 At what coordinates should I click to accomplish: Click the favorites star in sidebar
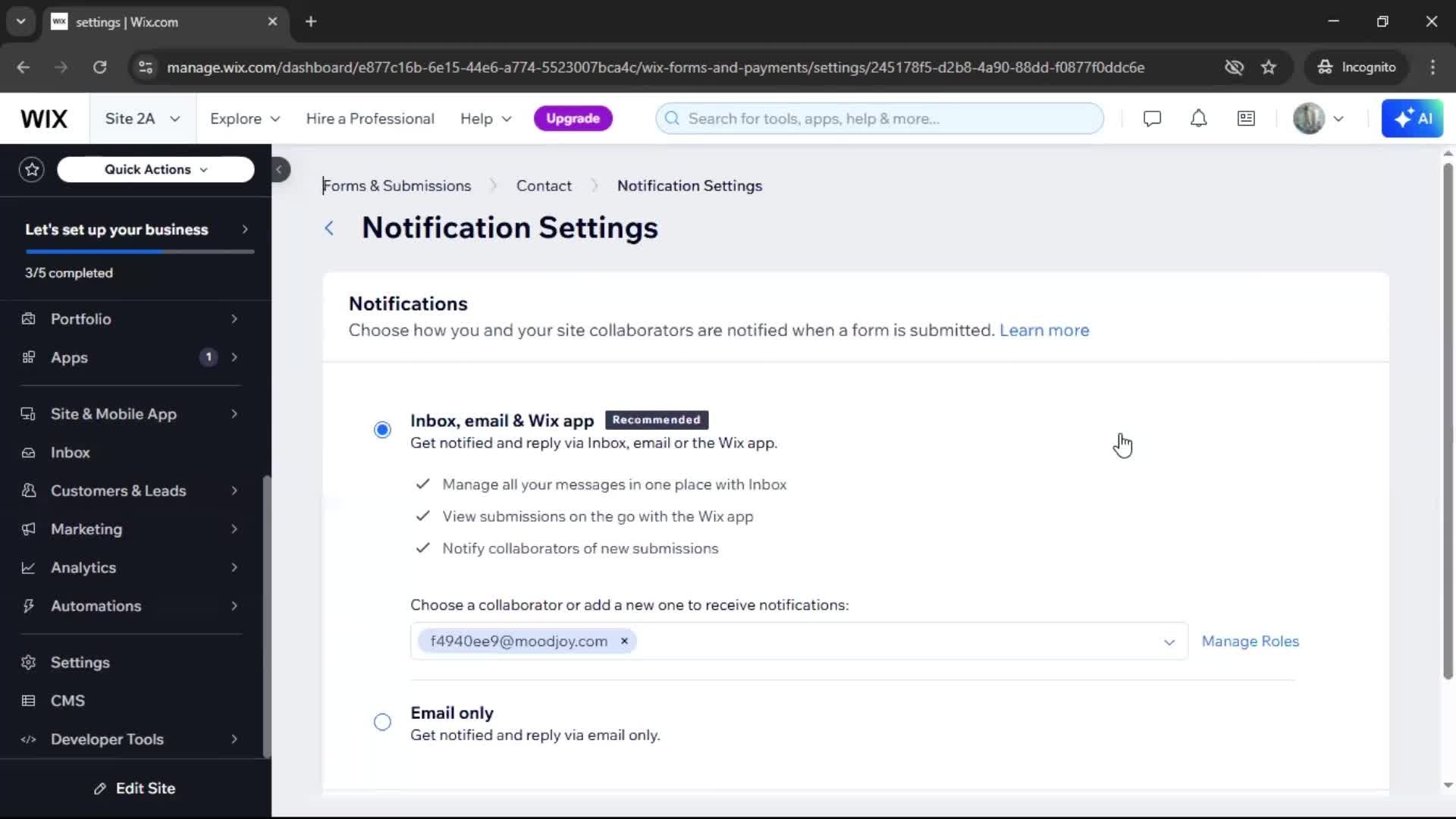pyautogui.click(x=32, y=169)
